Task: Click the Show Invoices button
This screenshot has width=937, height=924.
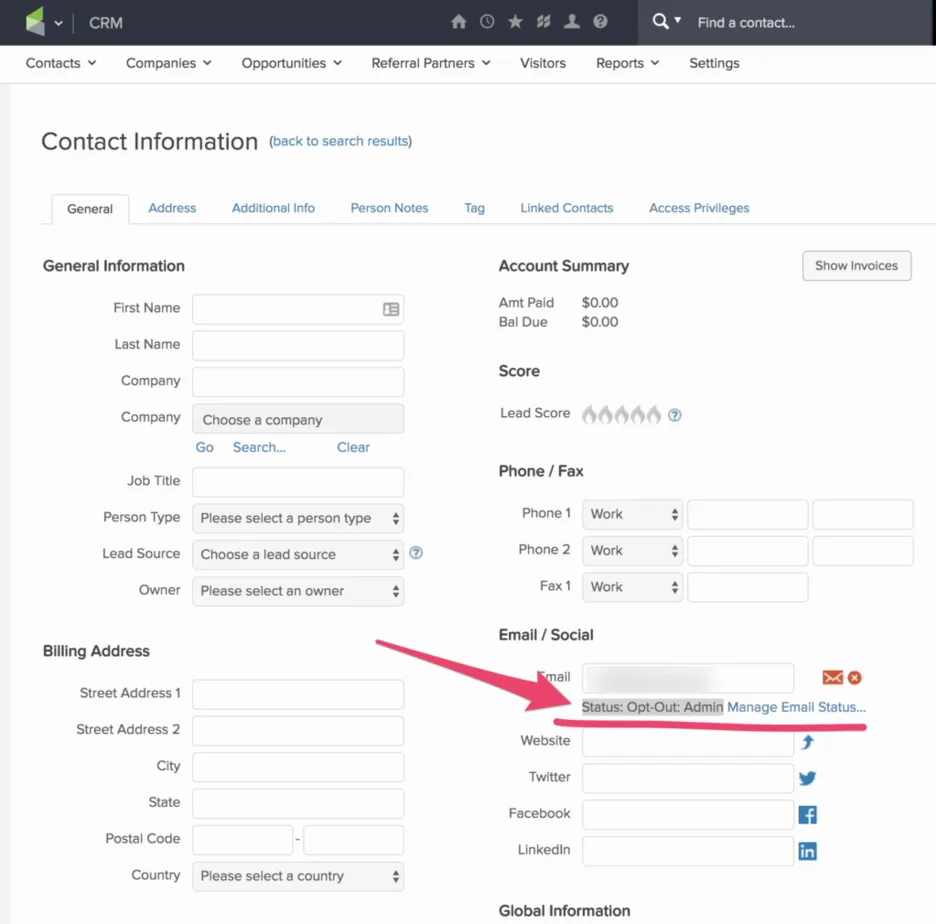Action: 856,265
